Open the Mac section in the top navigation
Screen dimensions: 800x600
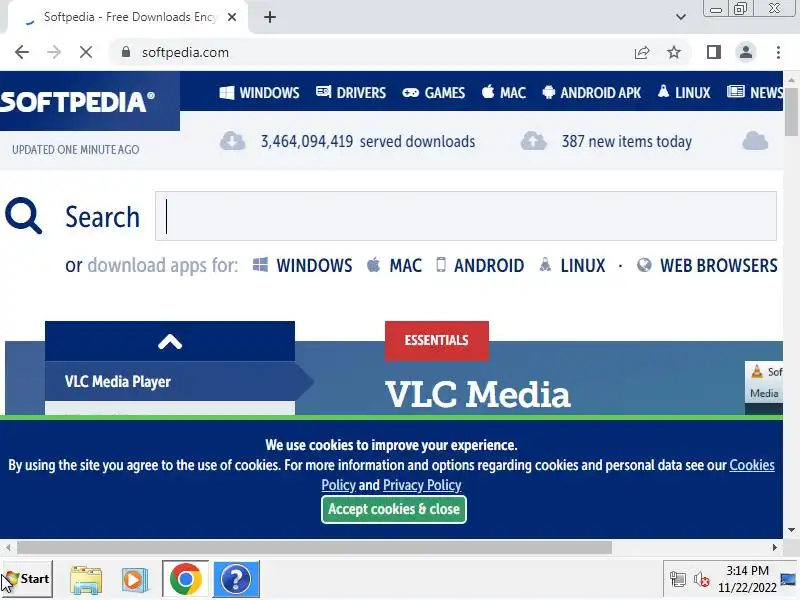tap(504, 92)
